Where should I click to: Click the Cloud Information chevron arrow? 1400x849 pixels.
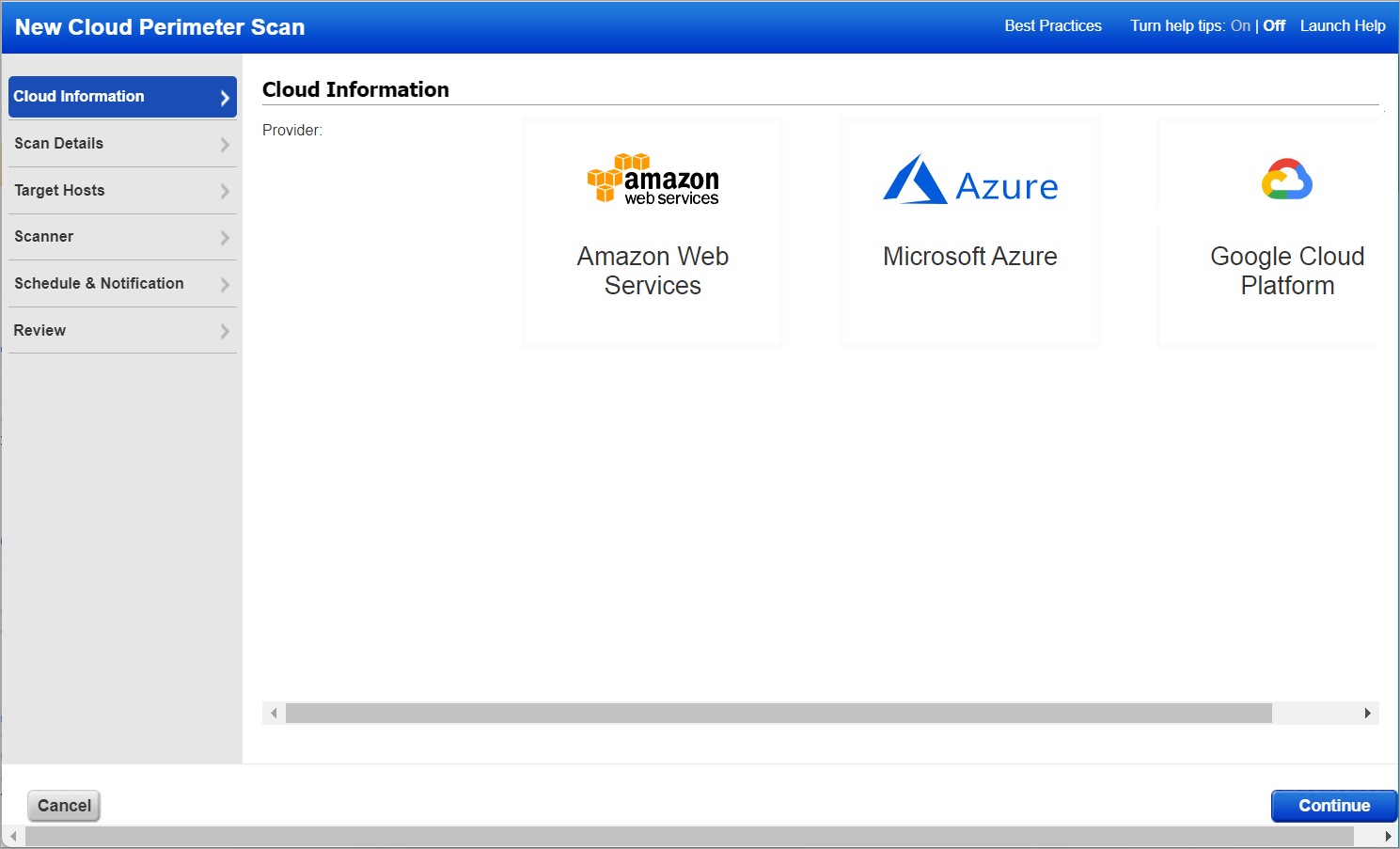[225, 98]
